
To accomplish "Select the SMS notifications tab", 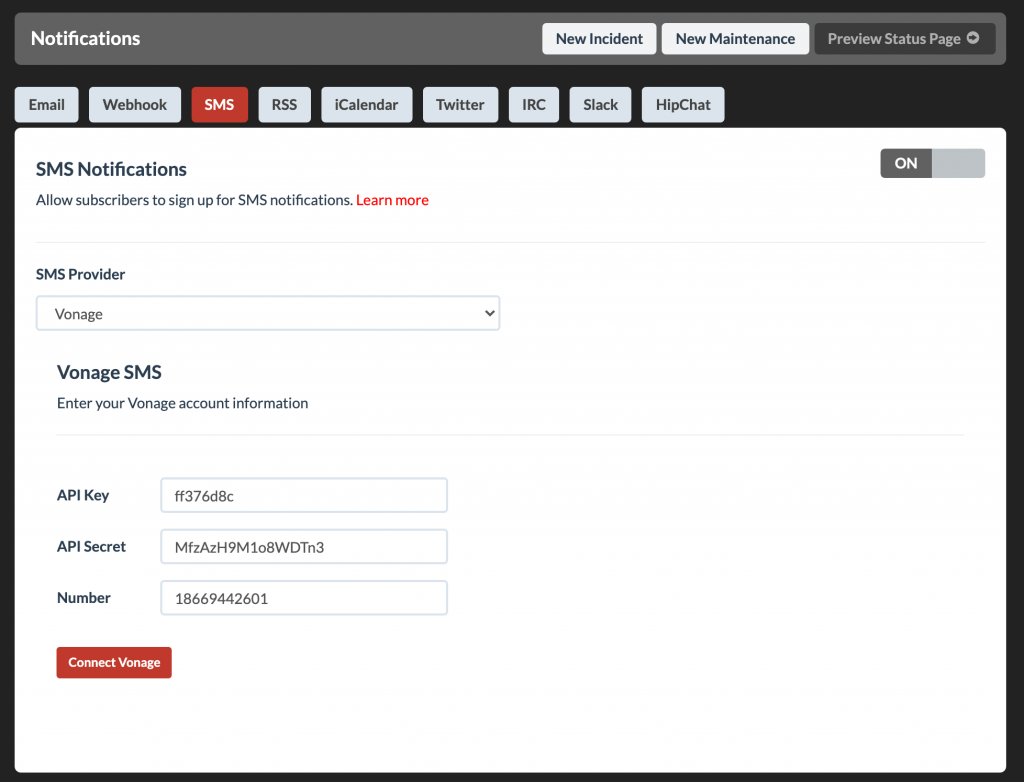I will (219, 104).
